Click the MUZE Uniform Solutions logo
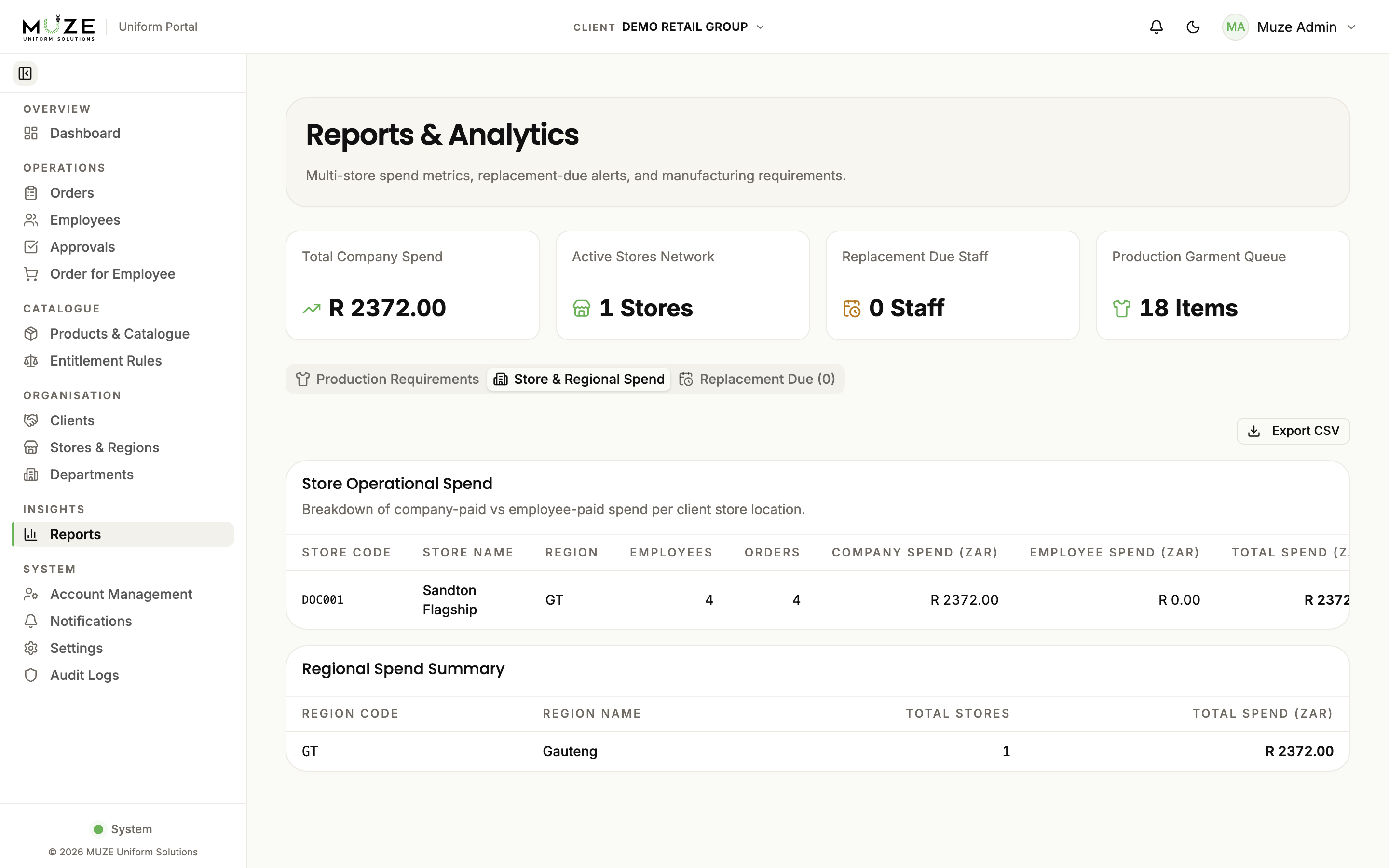The image size is (1389, 868). [58, 27]
